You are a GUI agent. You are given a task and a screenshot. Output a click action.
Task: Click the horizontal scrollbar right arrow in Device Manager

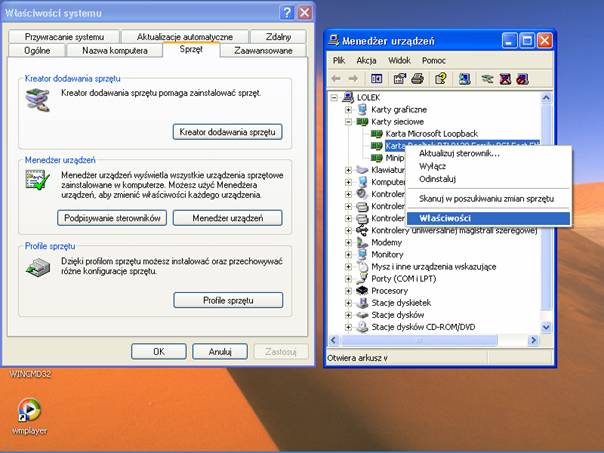click(x=534, y=340)
